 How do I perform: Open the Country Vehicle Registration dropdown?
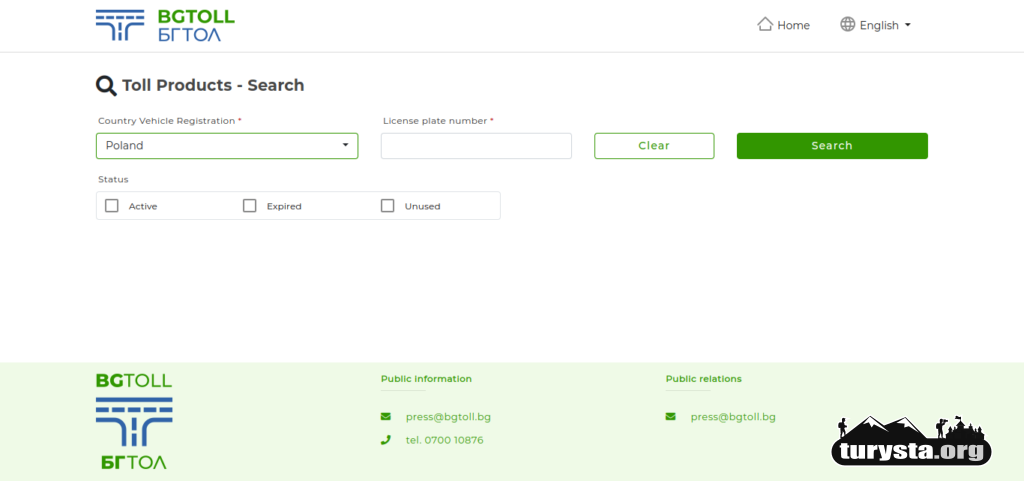coord(227,146)
